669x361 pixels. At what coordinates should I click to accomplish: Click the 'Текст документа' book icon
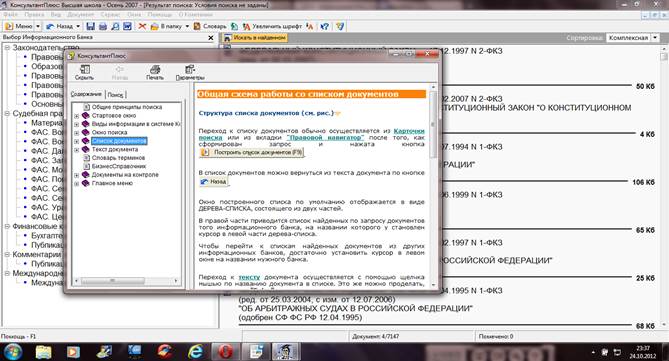(x=85, y=149)
